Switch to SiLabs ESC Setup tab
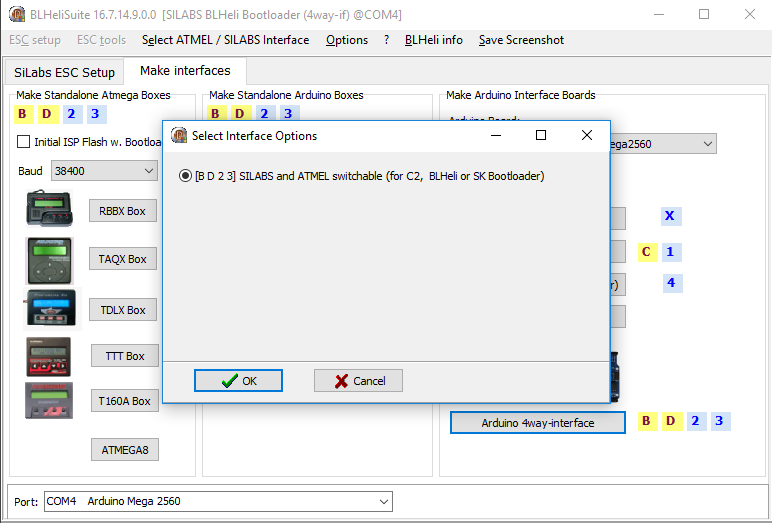 click(x=65, y=72)
